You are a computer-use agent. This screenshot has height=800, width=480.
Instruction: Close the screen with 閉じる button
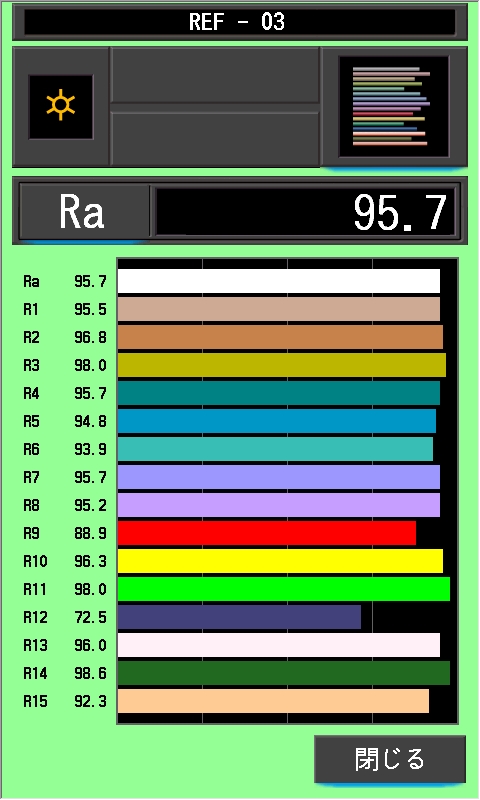390,759
